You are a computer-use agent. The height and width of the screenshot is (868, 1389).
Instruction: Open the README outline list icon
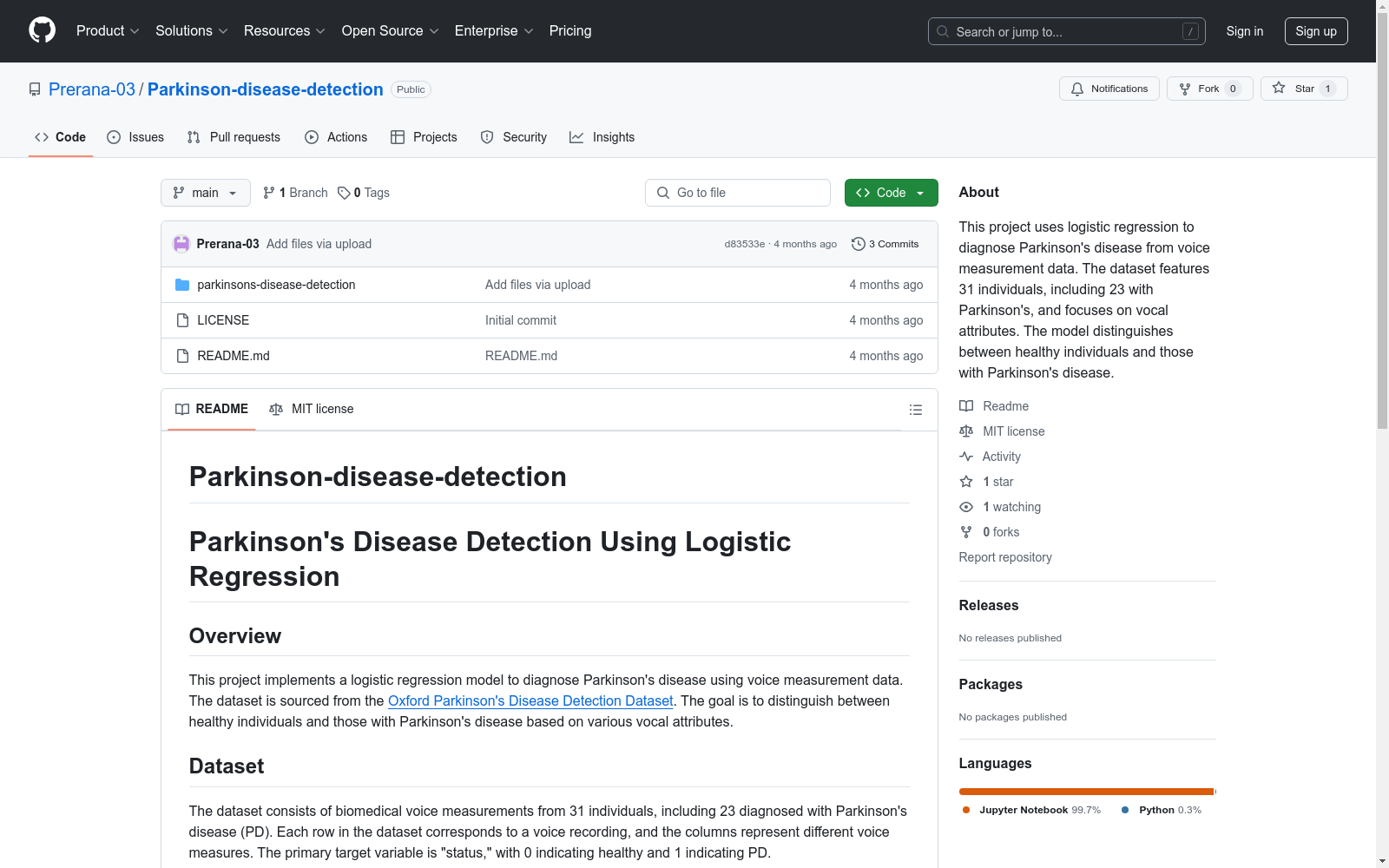[916, 410]
